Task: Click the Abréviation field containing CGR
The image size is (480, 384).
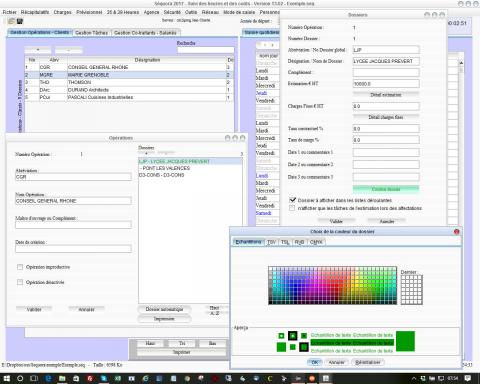Action: tap(73, 177)
